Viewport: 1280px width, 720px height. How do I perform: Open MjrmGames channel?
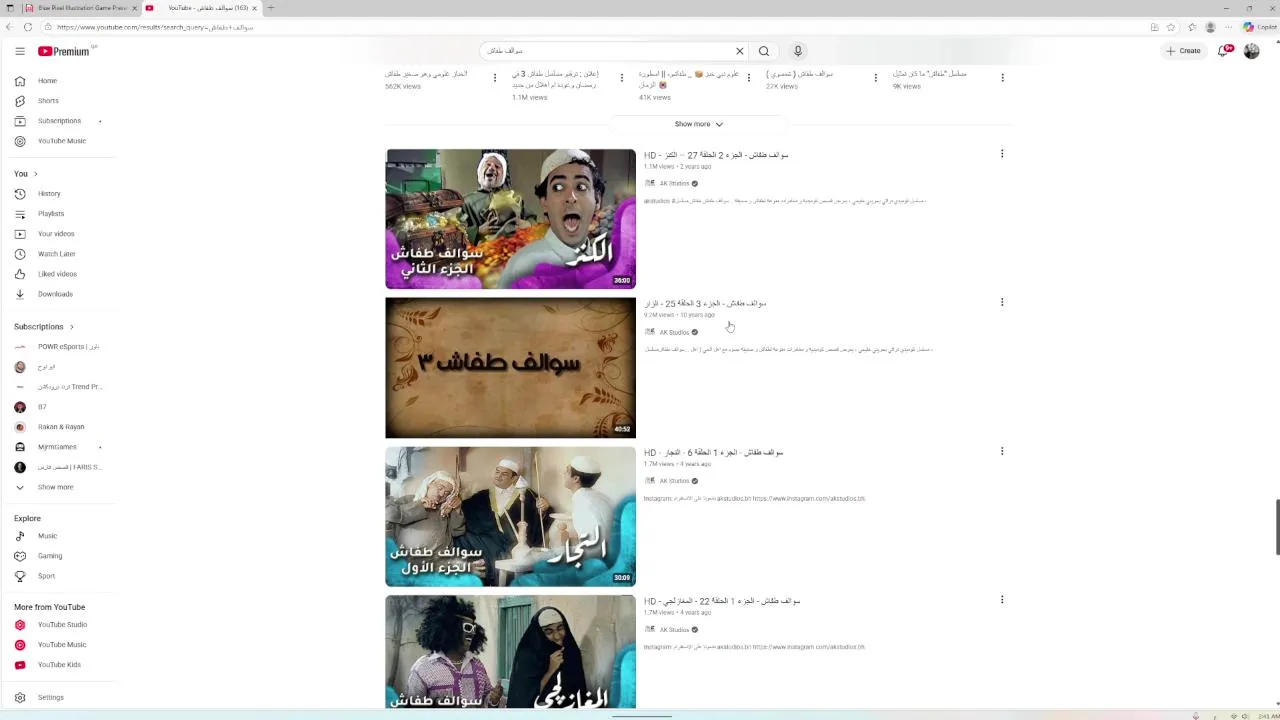(x=57, y=447)
